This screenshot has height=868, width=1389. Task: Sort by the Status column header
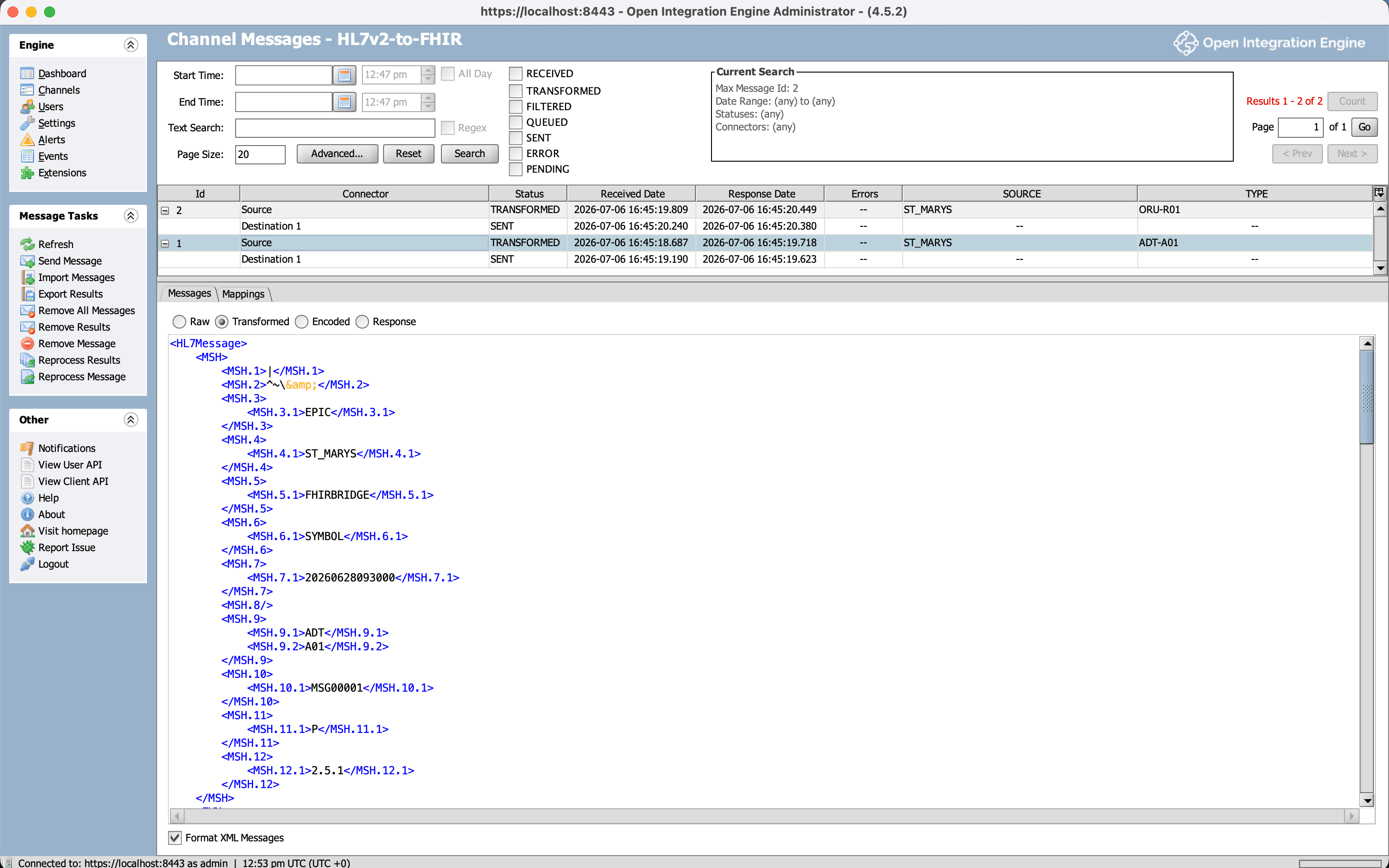(x=528, y=193)
